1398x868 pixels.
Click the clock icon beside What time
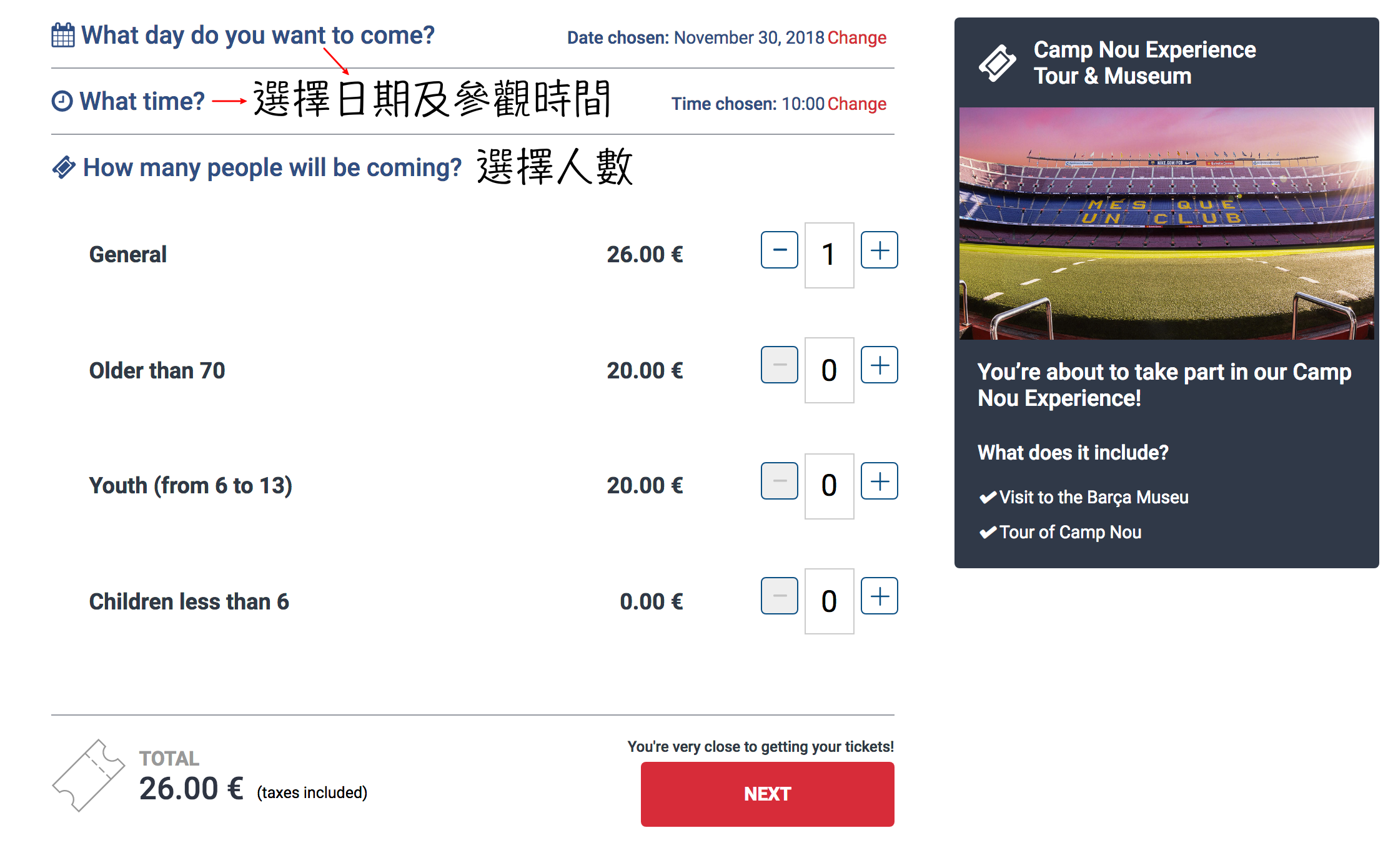pos(62,101)
